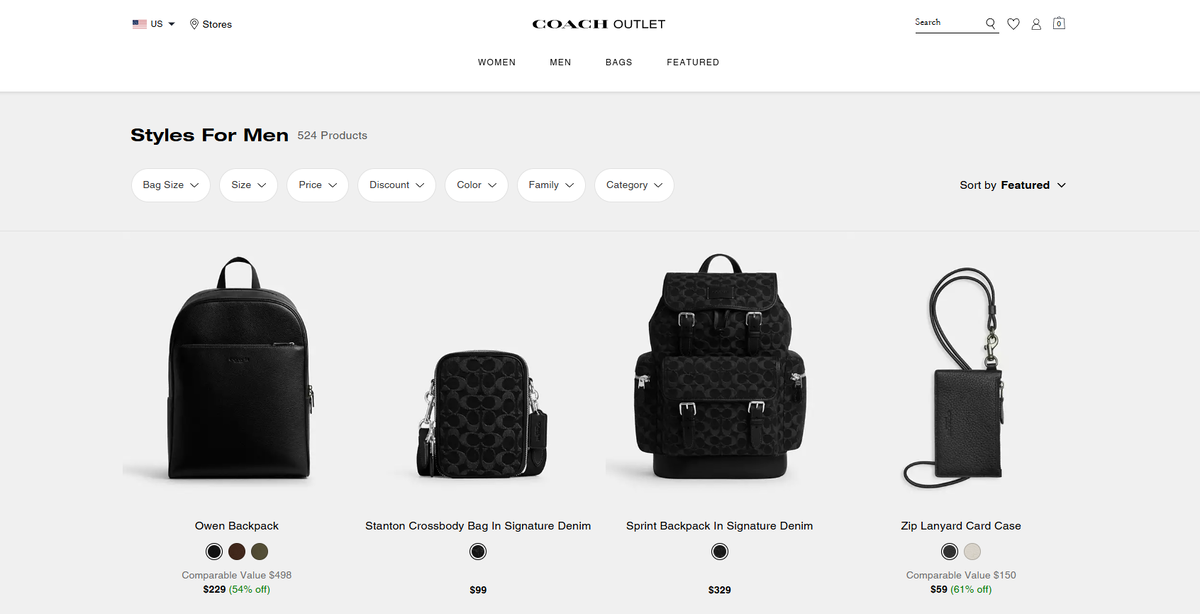Expand the Bag Size filter
The image size is (1200, 614).
point(171,185)
